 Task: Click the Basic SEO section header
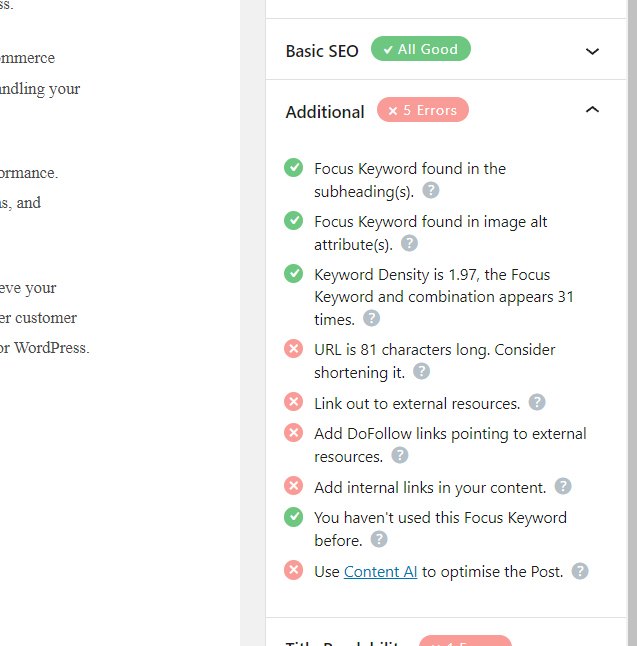coord(322,51)
